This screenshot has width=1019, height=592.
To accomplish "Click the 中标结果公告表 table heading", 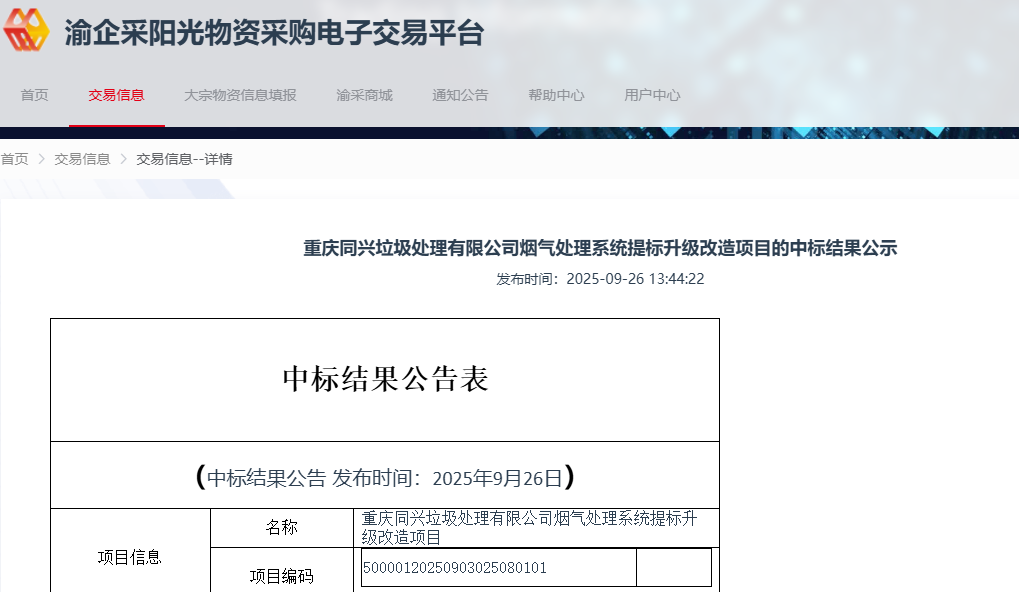I will pos(385,380).
